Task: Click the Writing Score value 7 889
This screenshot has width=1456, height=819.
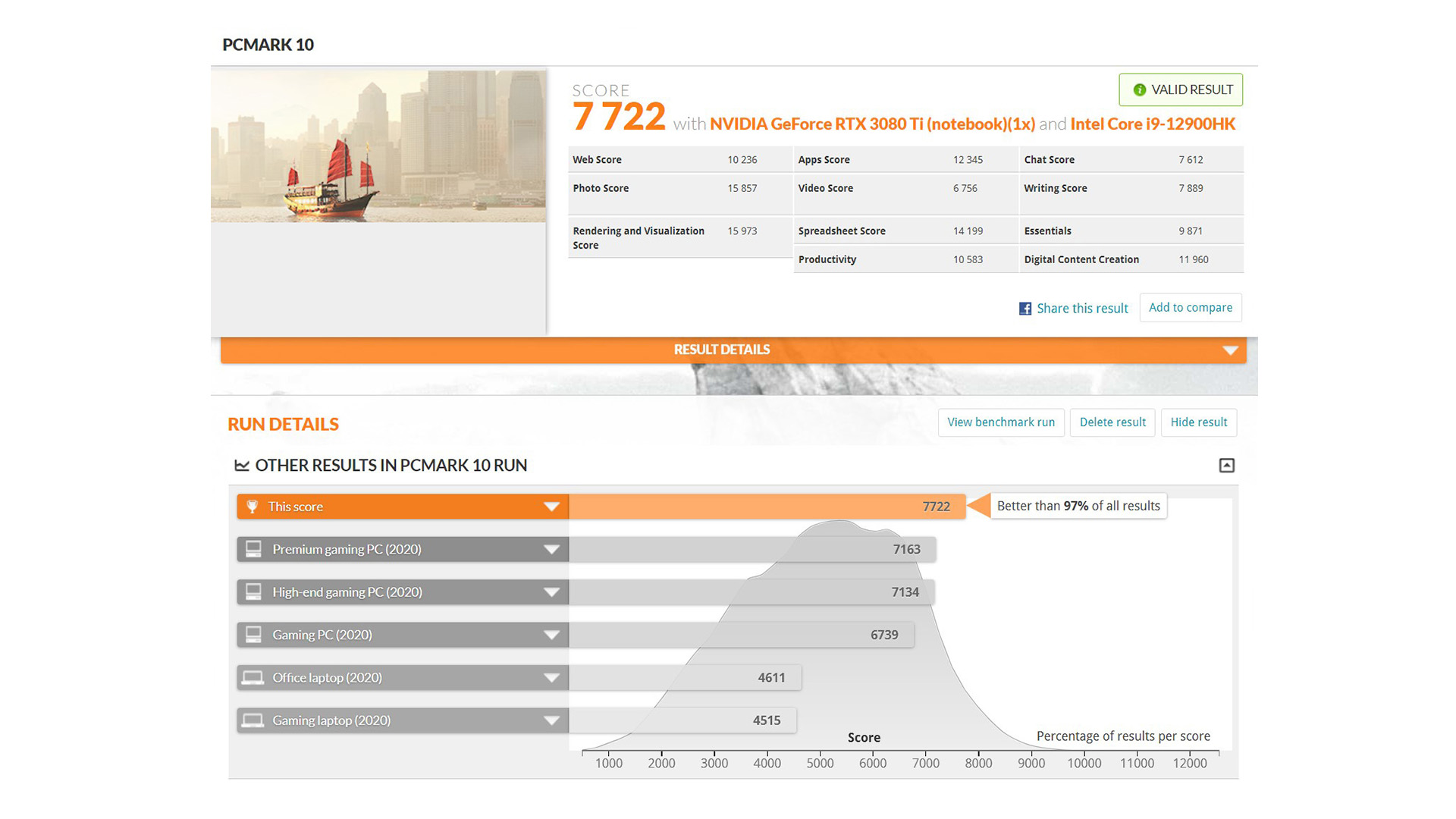Action: [x=1191, y=188]
